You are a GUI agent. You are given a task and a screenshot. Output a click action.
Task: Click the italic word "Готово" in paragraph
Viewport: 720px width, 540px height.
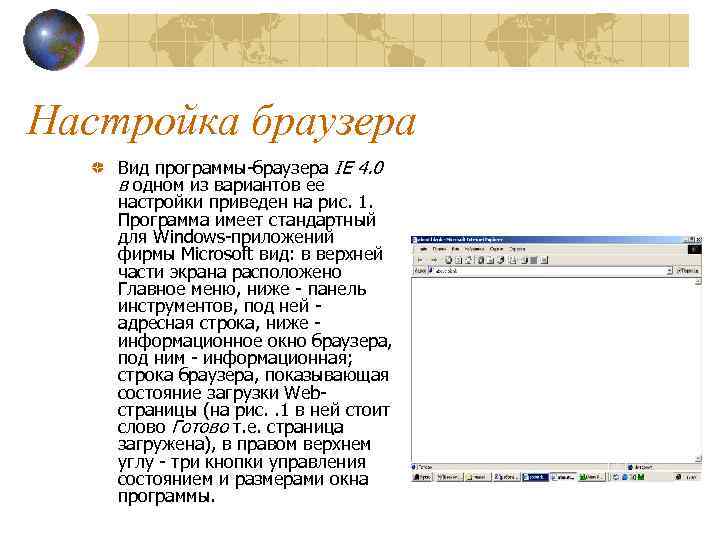pos(200,427)
